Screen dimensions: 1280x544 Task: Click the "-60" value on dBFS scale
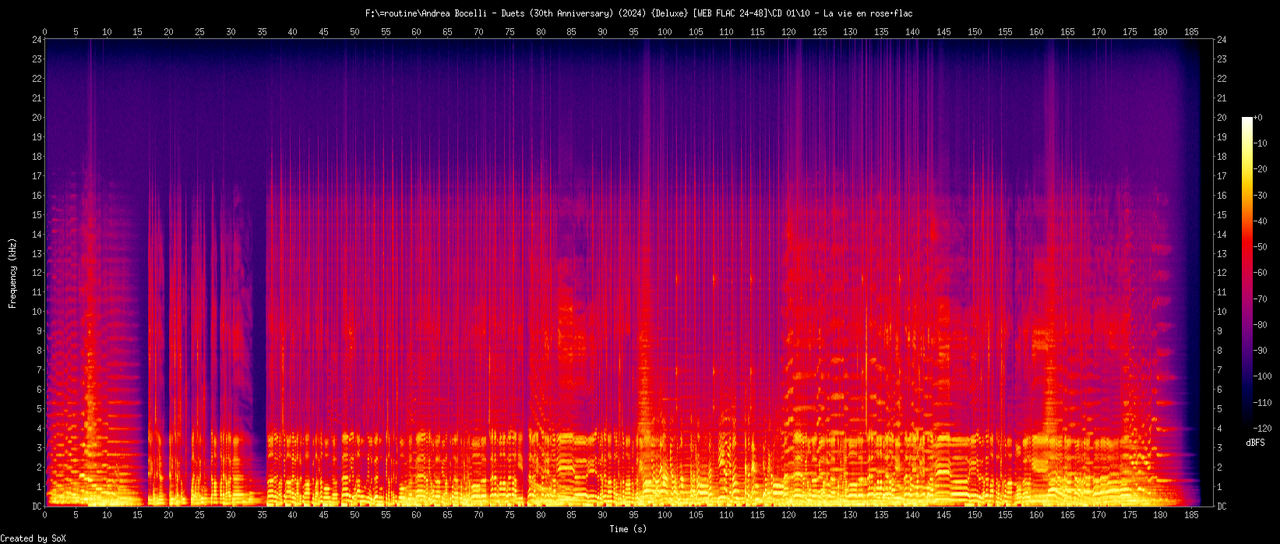pos(1260,273)
